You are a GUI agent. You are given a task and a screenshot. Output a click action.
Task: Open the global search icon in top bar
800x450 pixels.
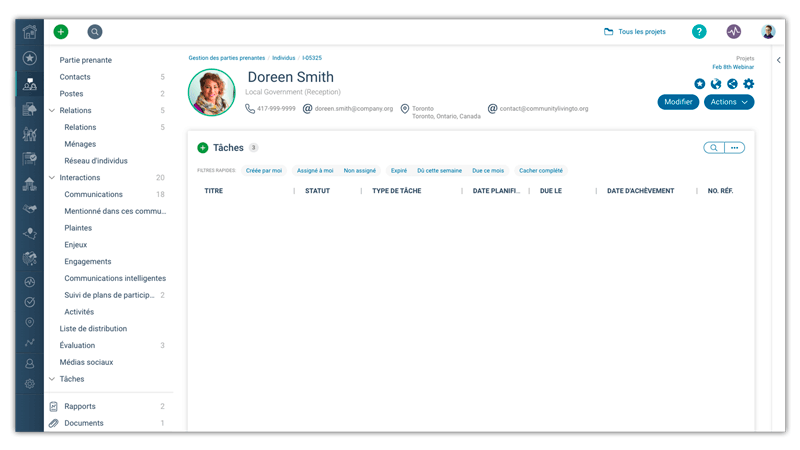(94, 32)
